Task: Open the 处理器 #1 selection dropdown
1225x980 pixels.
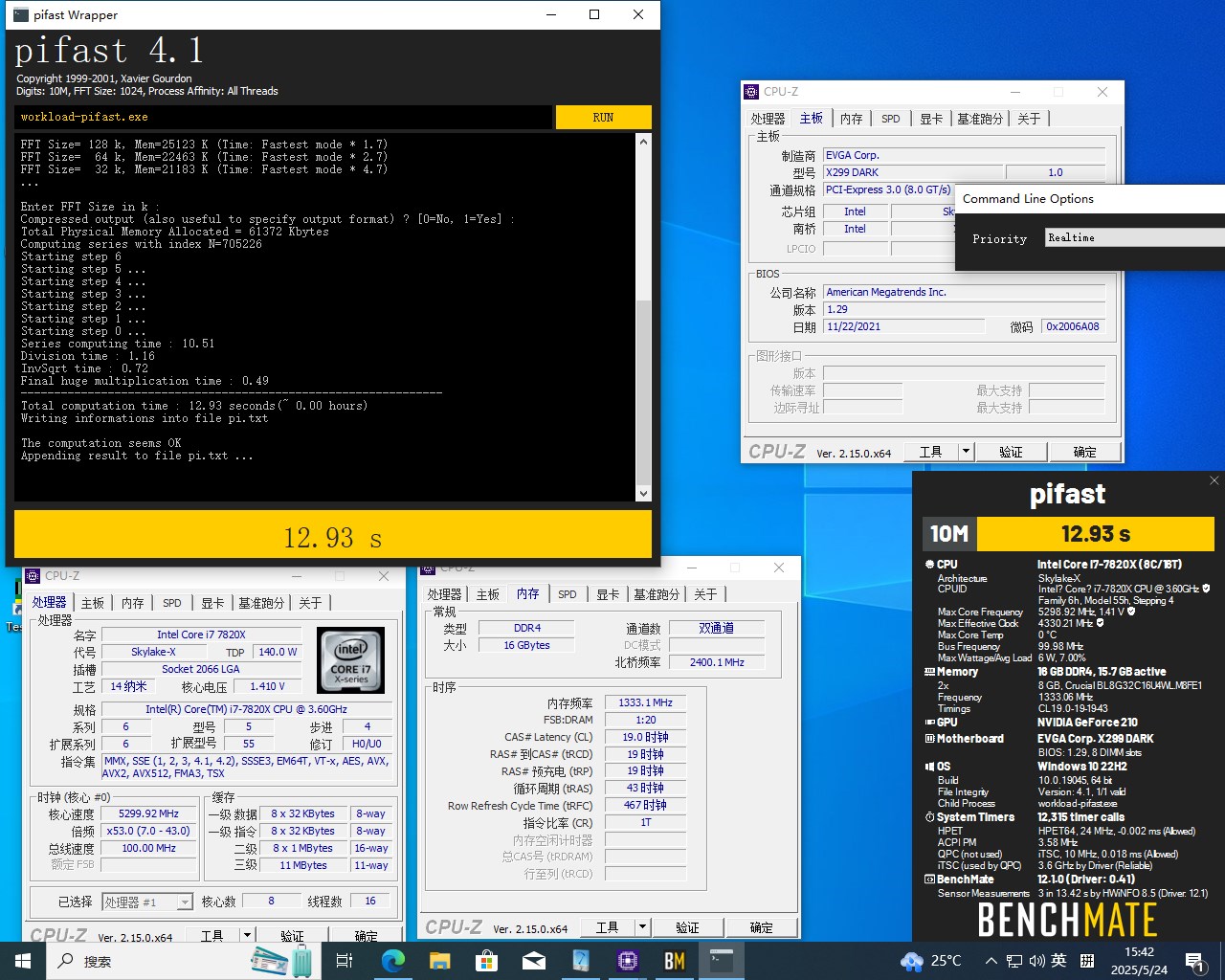Action: pos(146,902)
